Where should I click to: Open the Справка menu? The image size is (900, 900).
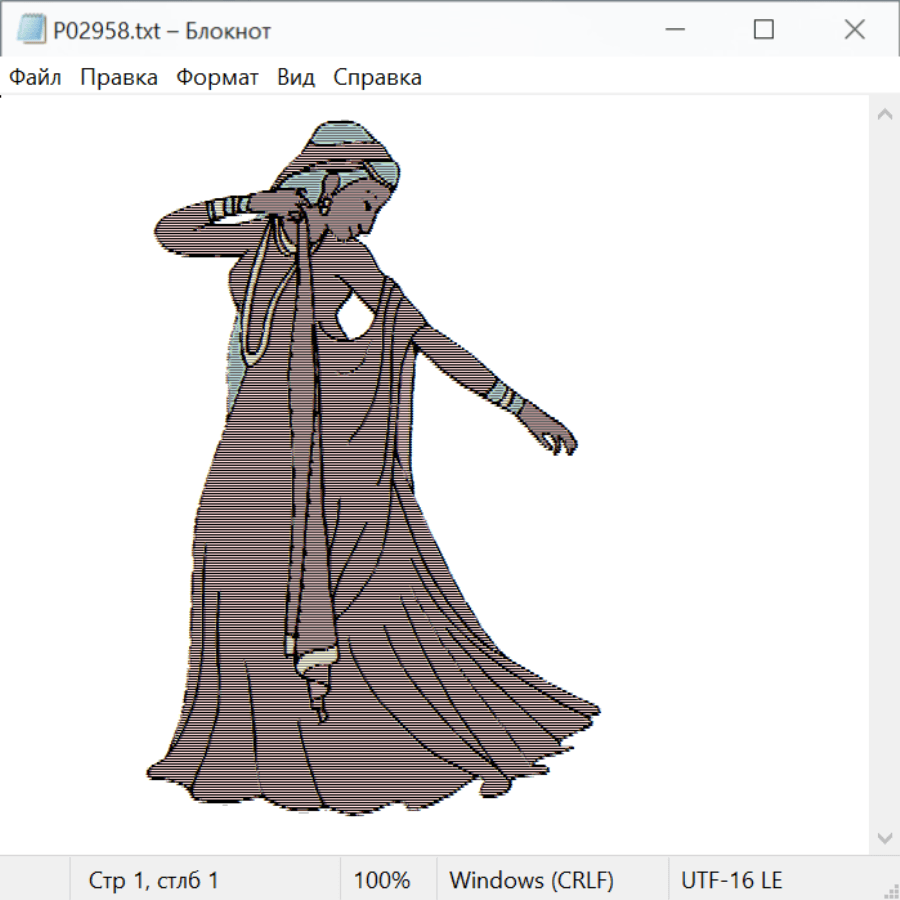[377, 77]
